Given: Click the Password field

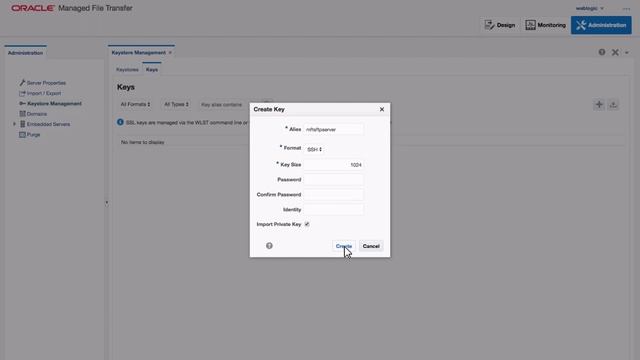Looking at the screenshot, I should point(333,180).
